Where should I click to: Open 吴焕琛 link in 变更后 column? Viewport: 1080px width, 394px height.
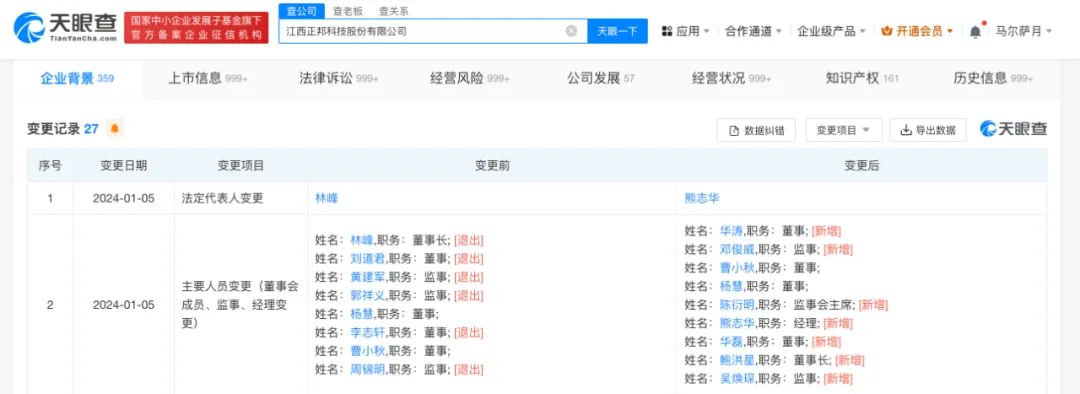pyautogui.click(x=737, y=378)
